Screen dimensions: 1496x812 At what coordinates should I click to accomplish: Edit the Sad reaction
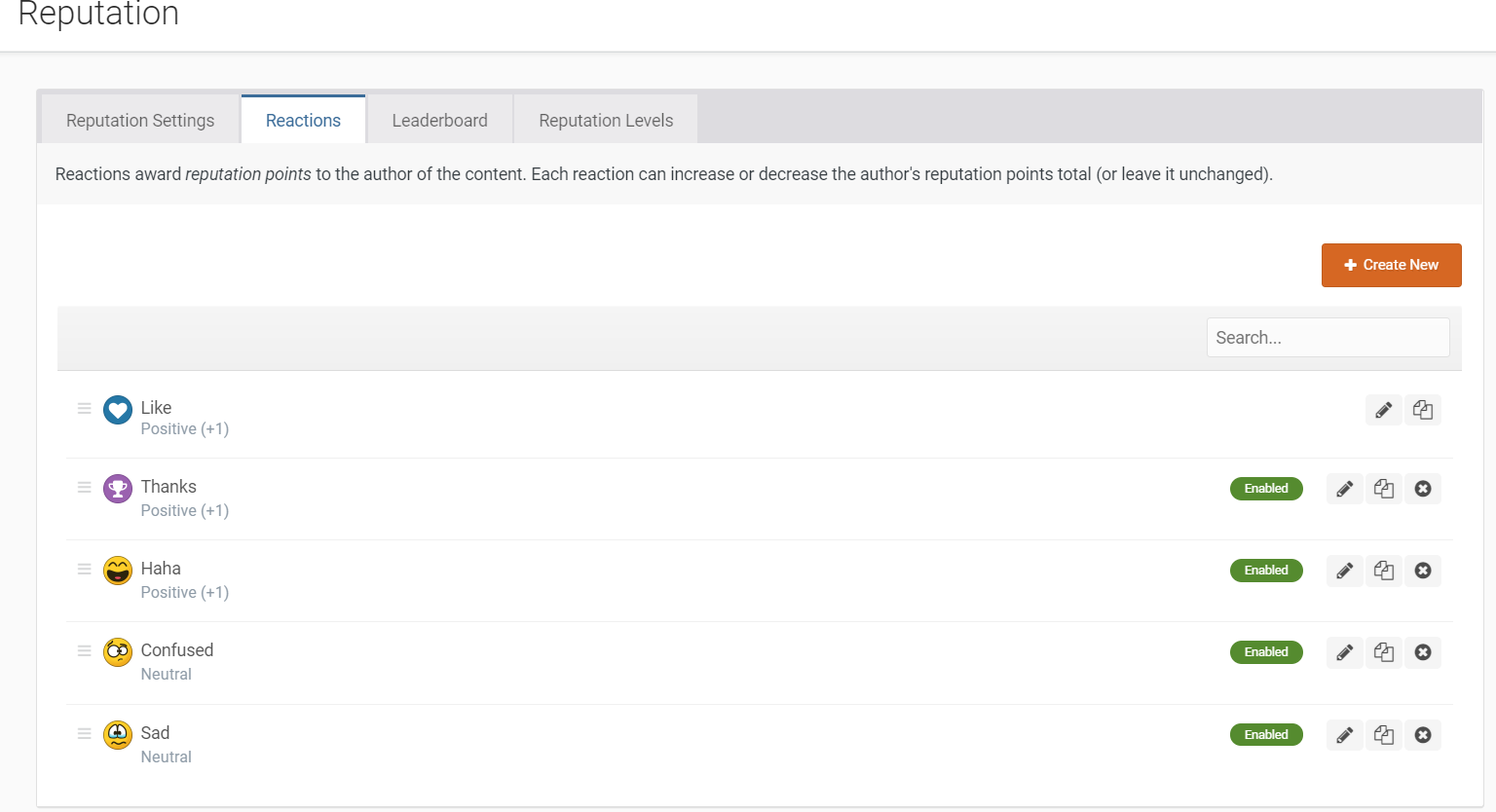[1344, 735]
